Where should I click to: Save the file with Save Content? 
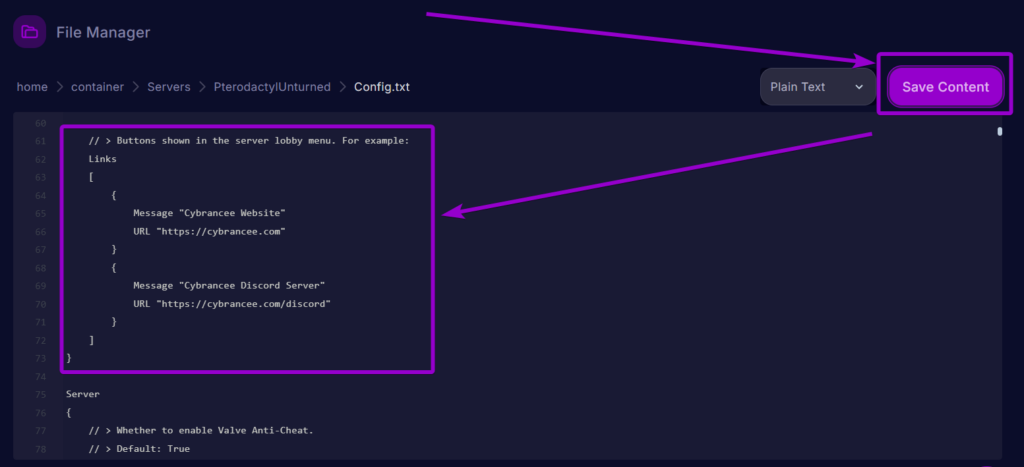coord(945,87)
